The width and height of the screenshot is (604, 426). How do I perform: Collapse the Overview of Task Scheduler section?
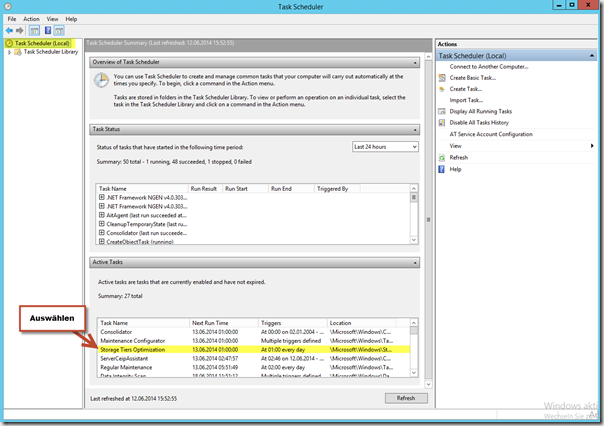415,62
